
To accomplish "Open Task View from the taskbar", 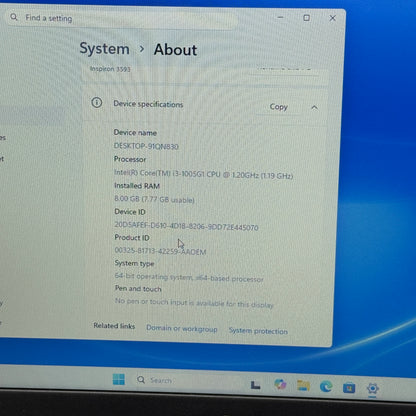I will 255,385.
